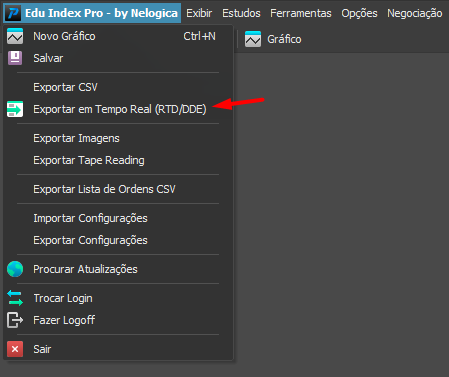Choose Salvar from the menu
Image resolution: width=449 pixels, height=377 pixels.
point(118,58)
